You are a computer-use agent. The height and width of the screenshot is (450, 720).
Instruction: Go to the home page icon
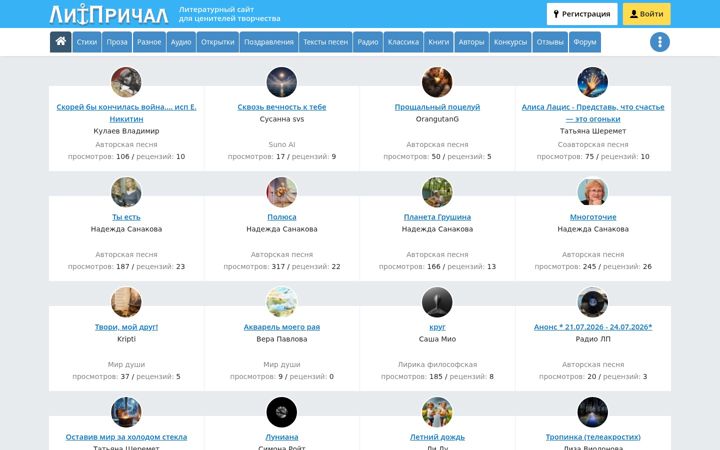pyautogui.click(x=61, y=42)
